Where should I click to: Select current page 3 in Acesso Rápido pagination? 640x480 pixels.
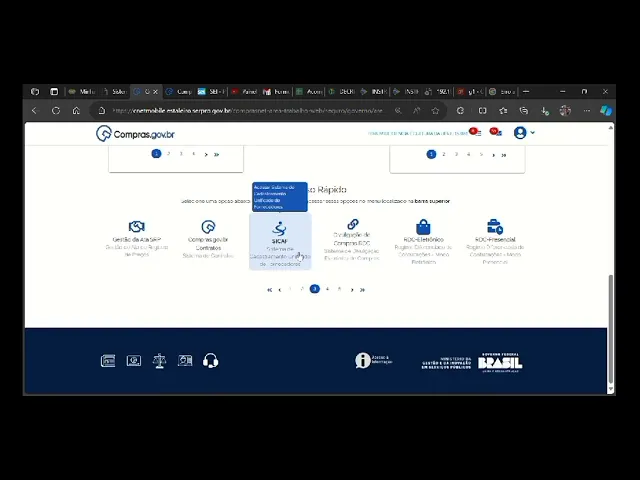(315, 289)
